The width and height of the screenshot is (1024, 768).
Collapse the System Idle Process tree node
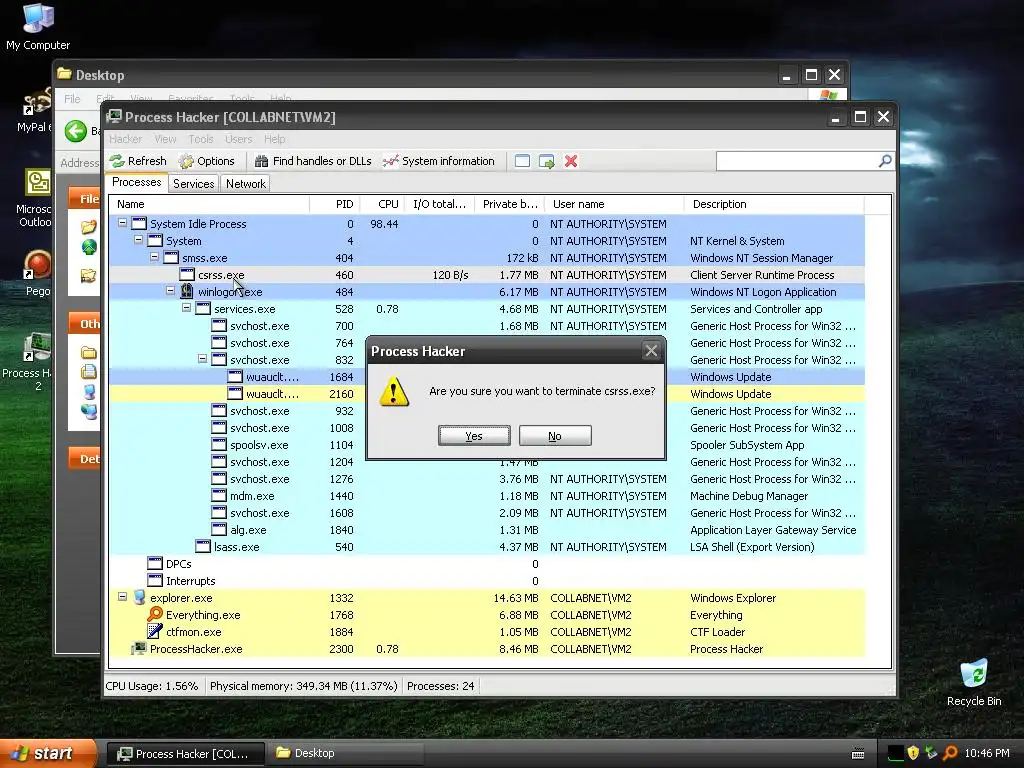[x=122, y=223]
